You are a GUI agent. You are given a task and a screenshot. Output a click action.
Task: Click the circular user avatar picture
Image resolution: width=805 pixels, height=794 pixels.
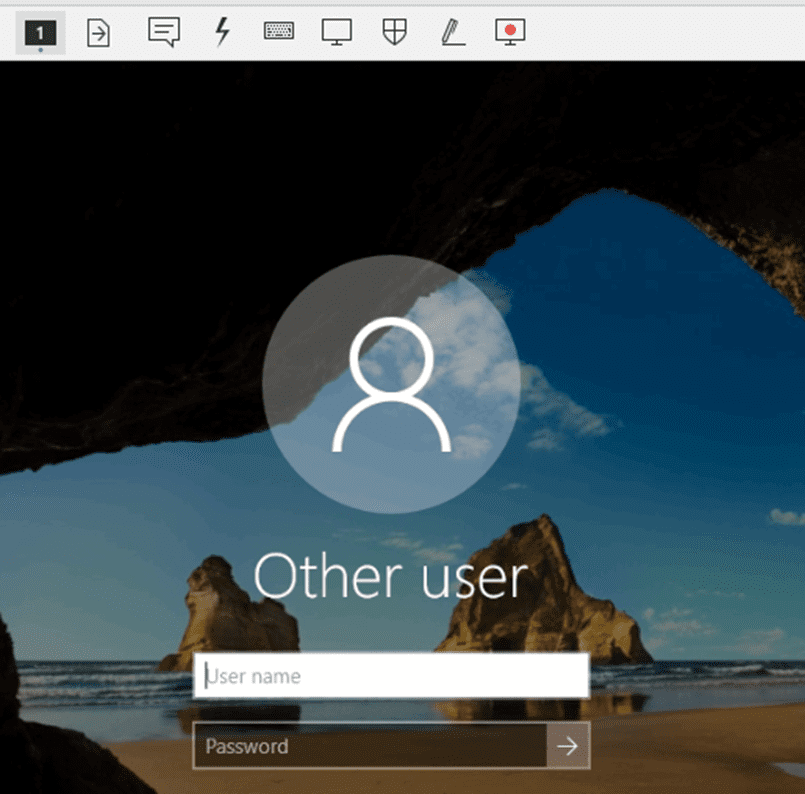391,385
